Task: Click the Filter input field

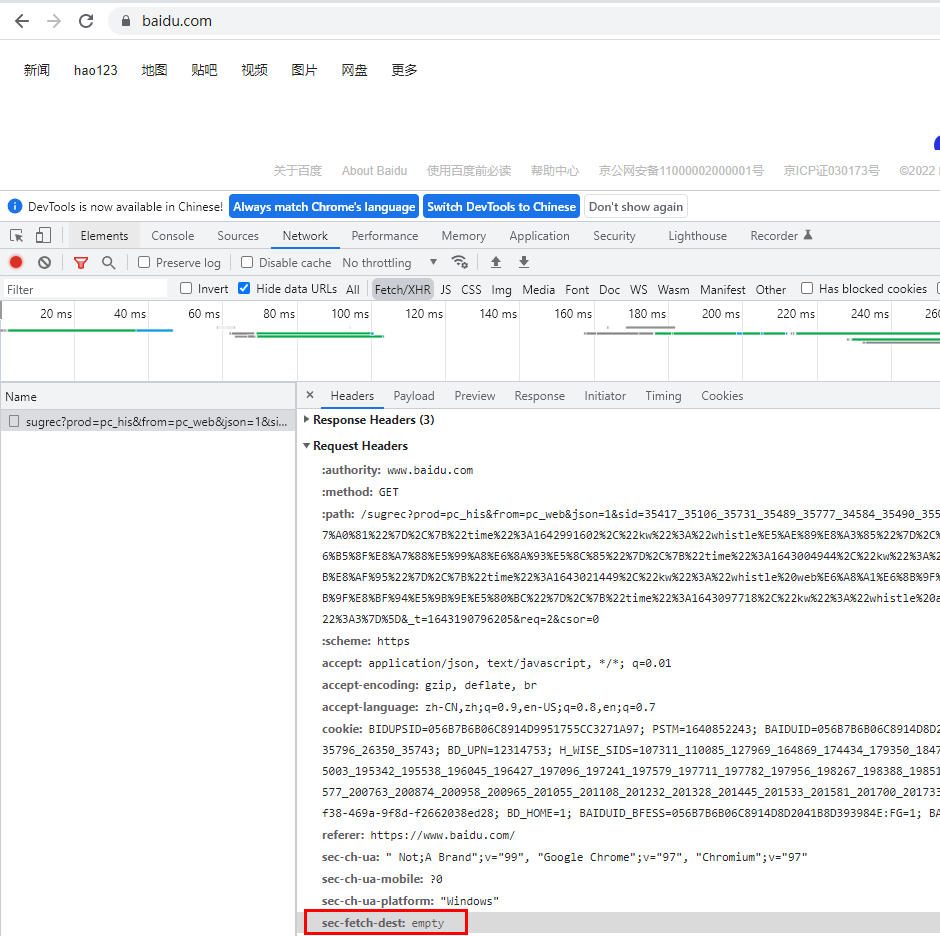Action: (85, 290)
